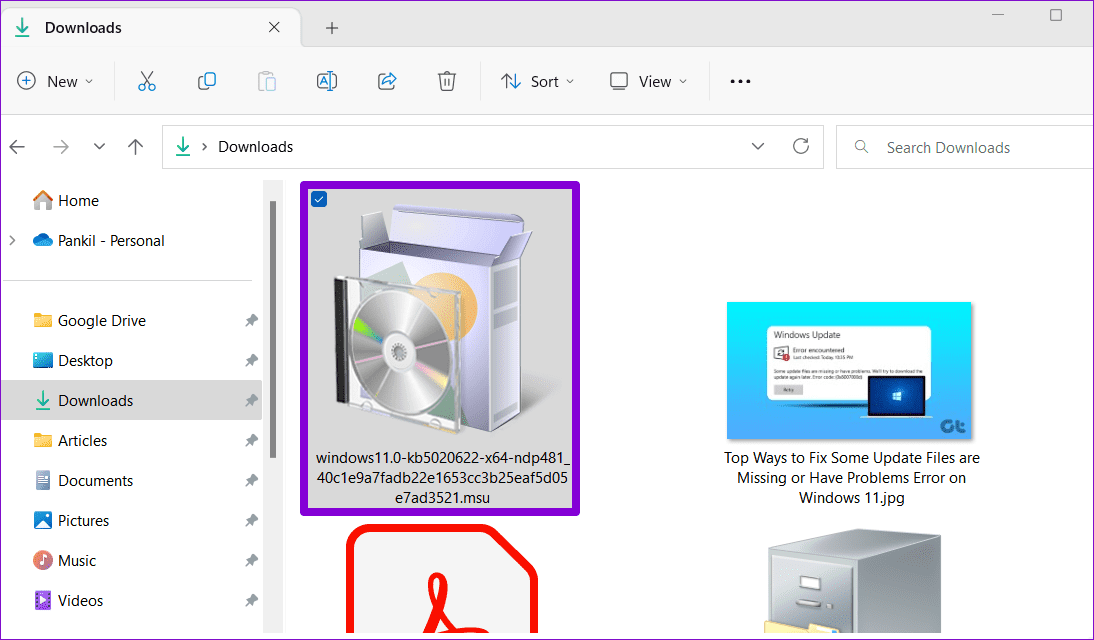Paste from the clipboard
Screen dimensions: 1094x640
pos(266,81)
